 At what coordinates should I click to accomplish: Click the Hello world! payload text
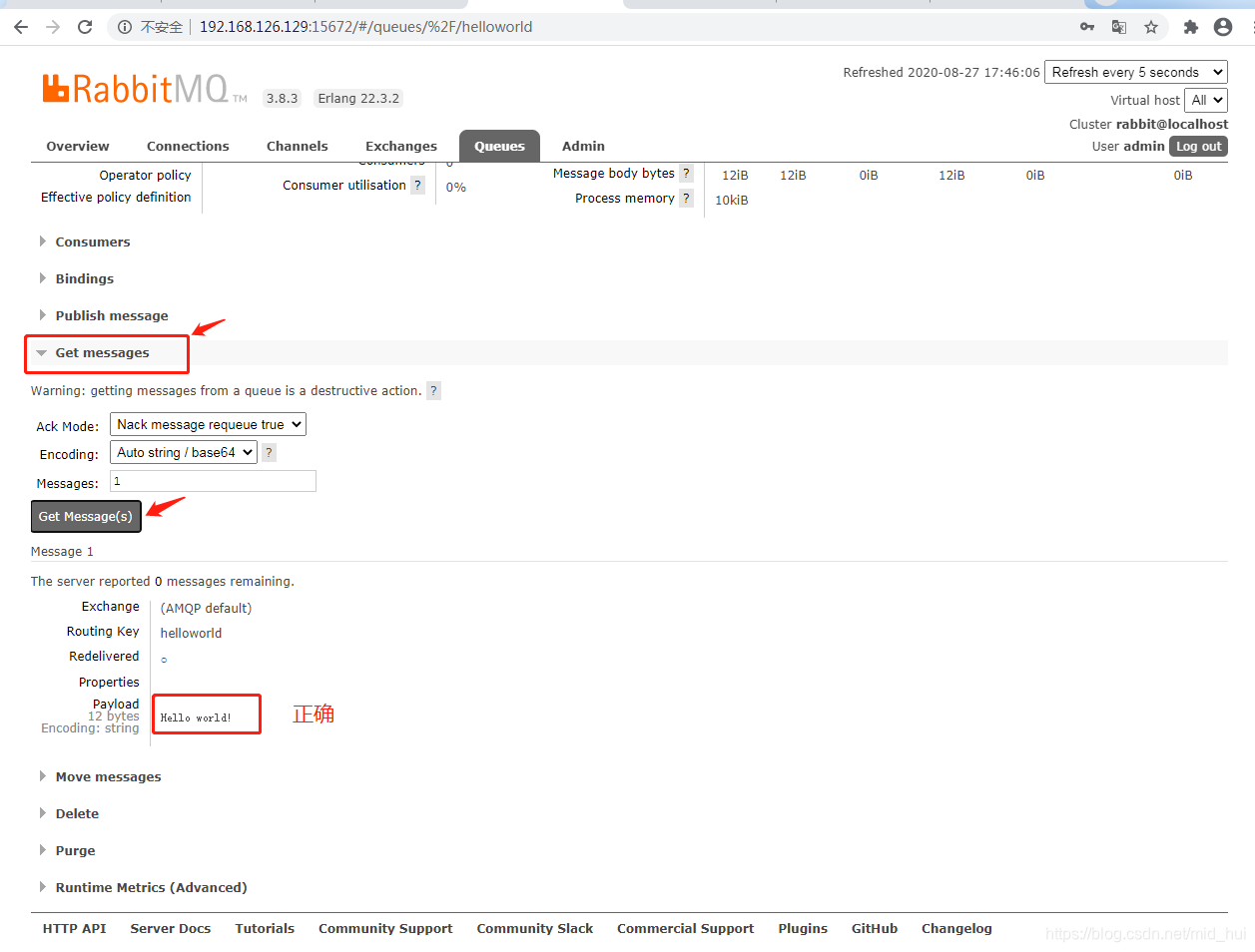click(196, 717)
